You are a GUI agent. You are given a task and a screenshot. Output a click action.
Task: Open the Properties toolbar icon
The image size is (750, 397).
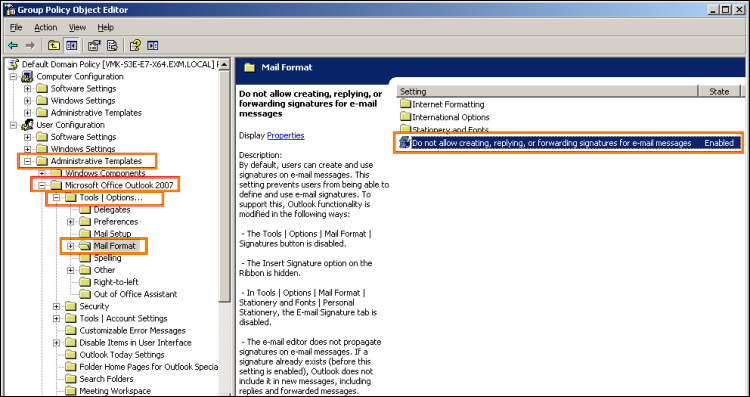pos(94,45)
